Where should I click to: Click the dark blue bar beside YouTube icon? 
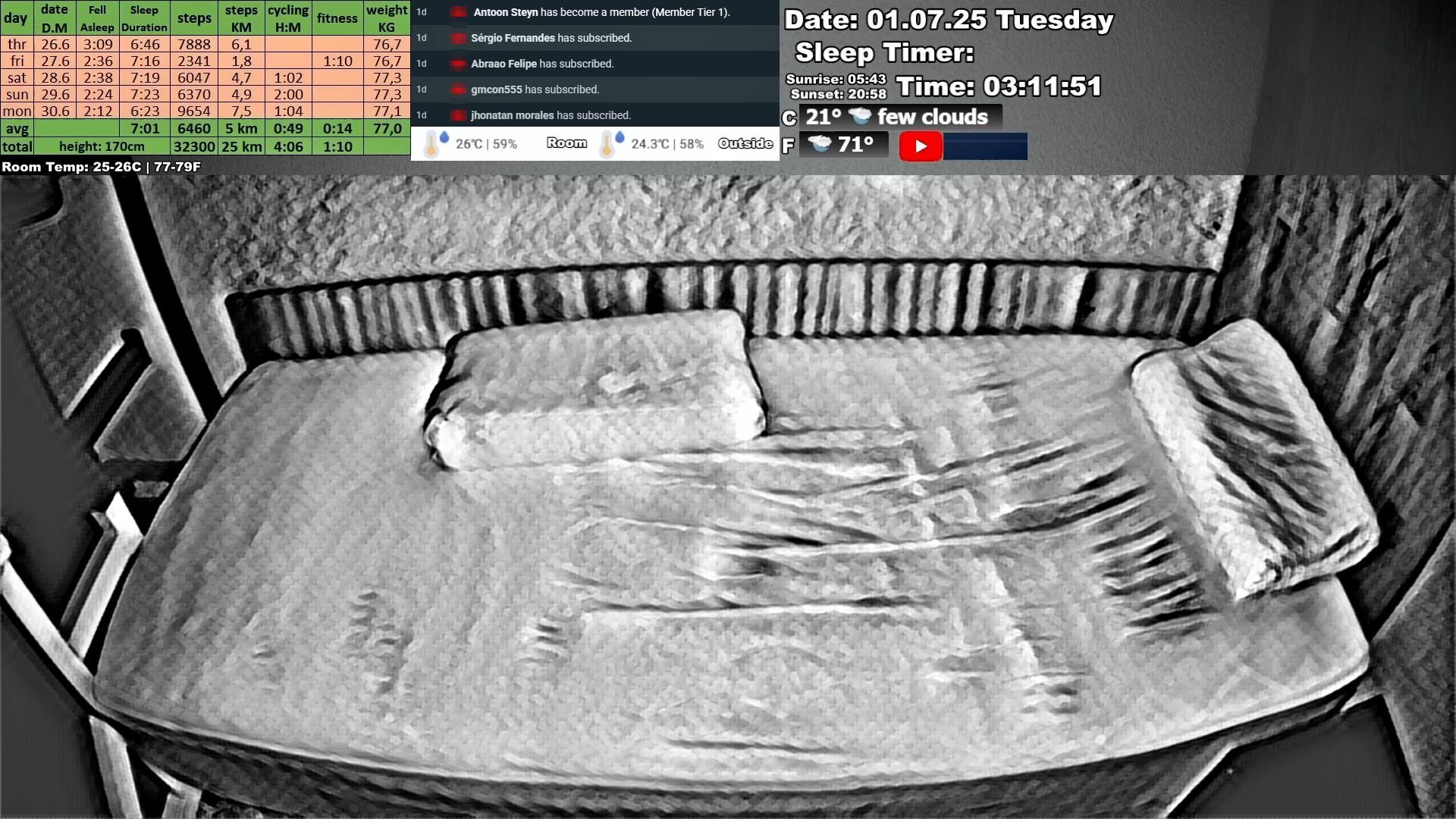[985, 146]
